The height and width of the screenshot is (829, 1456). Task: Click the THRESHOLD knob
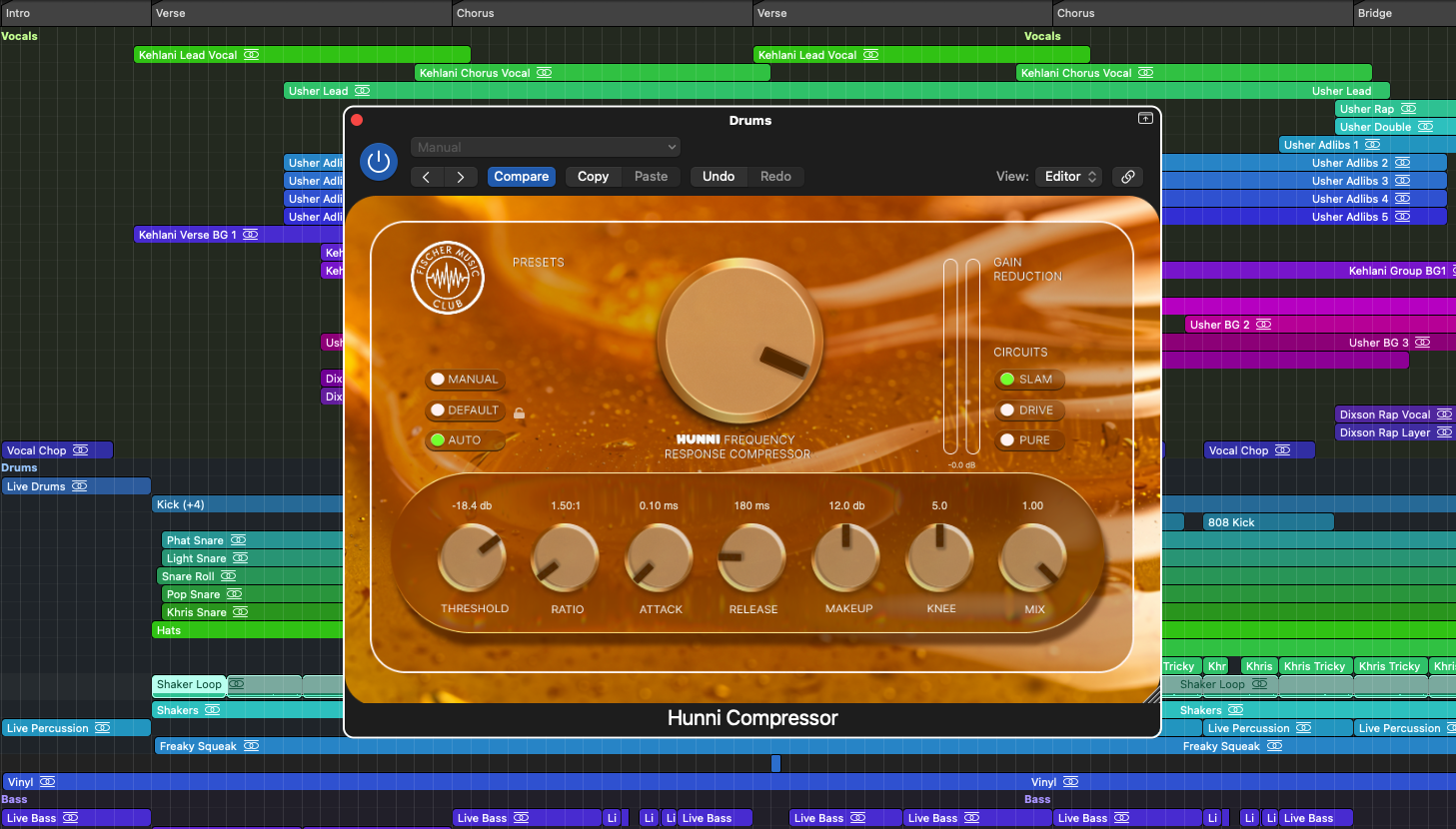473,558
